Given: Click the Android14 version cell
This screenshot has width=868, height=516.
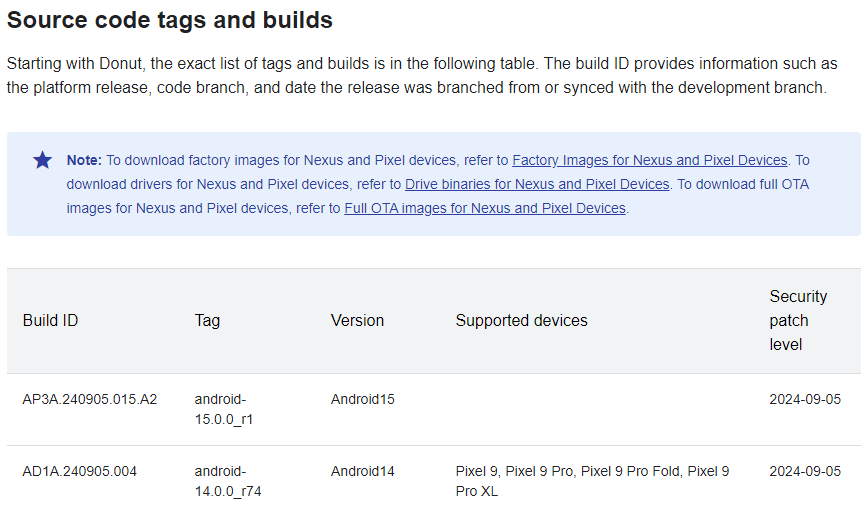Looking at the screenshot, I should click(363, 471).
